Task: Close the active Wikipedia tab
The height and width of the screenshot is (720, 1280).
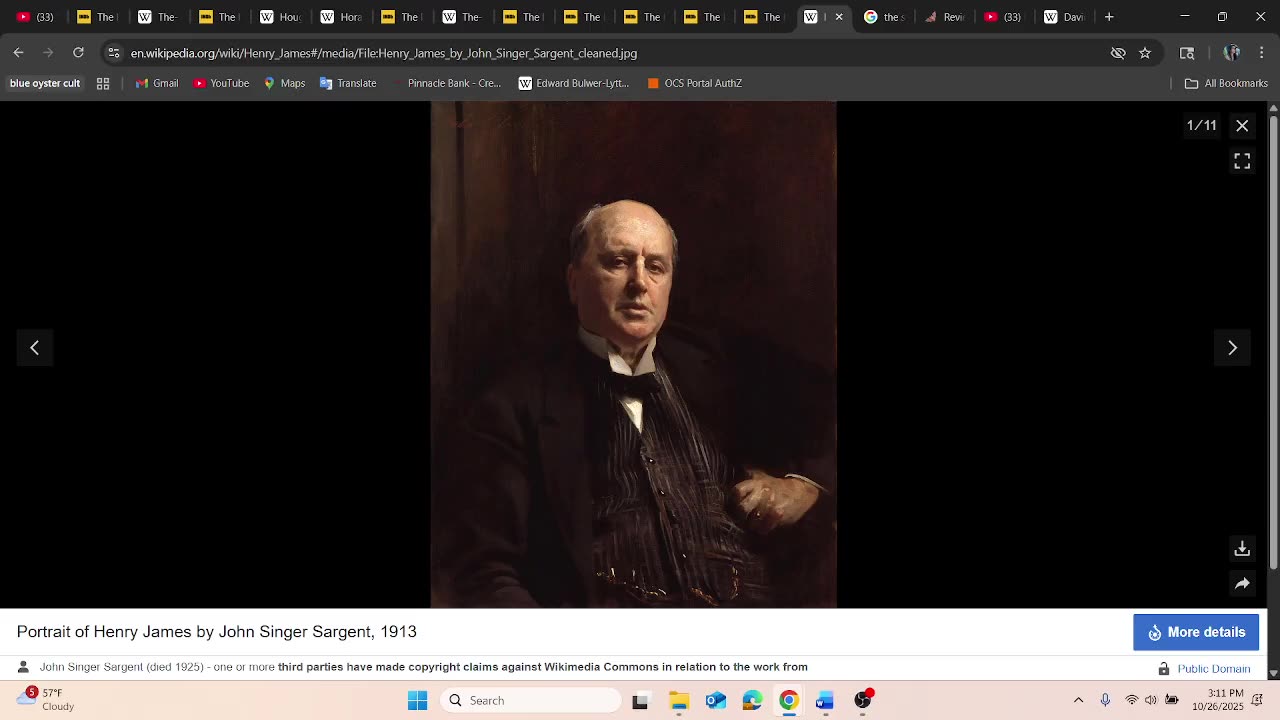Action: pyautogui.click(x=839, y=17)
